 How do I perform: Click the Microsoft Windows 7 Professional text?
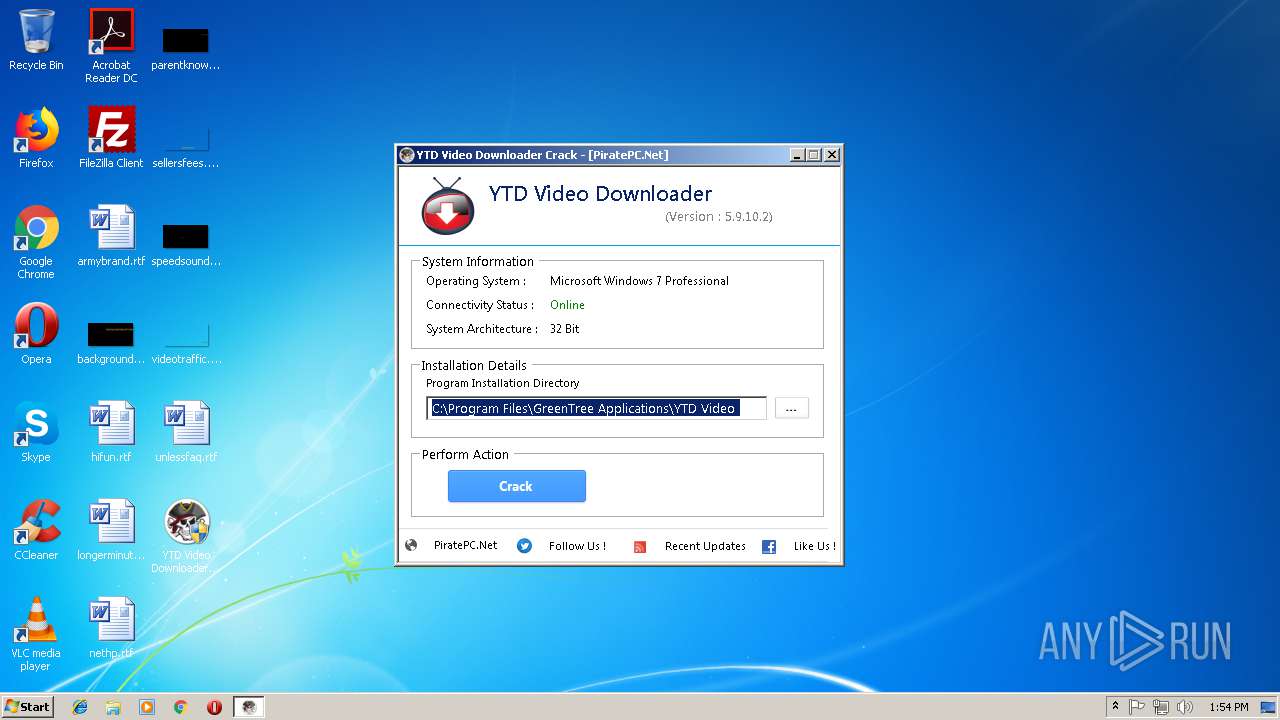pyautogui.click(x=639, y=281)
